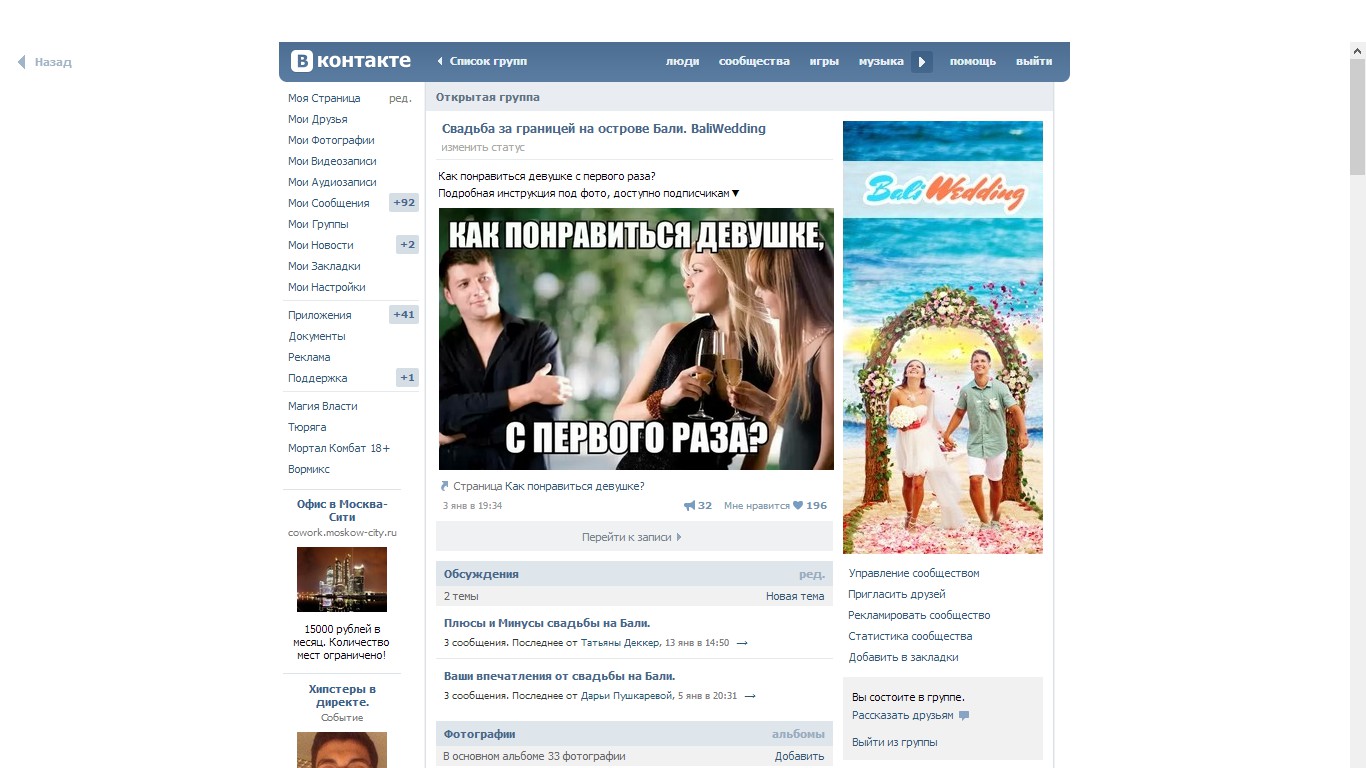The height and width of the screenshot is (768, 1366).
Task: Open игры in the top navigation
Action: coord(824,62)
